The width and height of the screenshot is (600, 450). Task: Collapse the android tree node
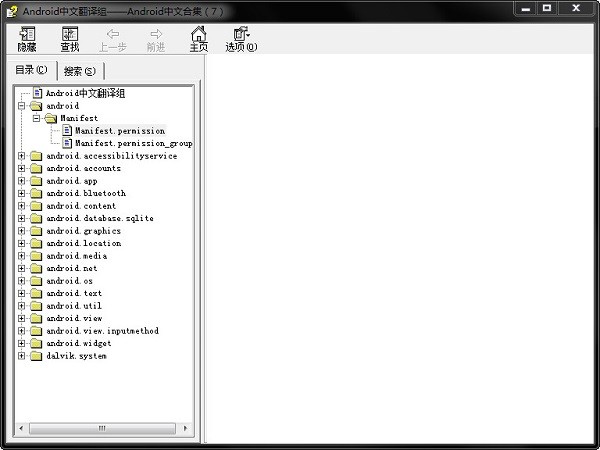(21, 106)
